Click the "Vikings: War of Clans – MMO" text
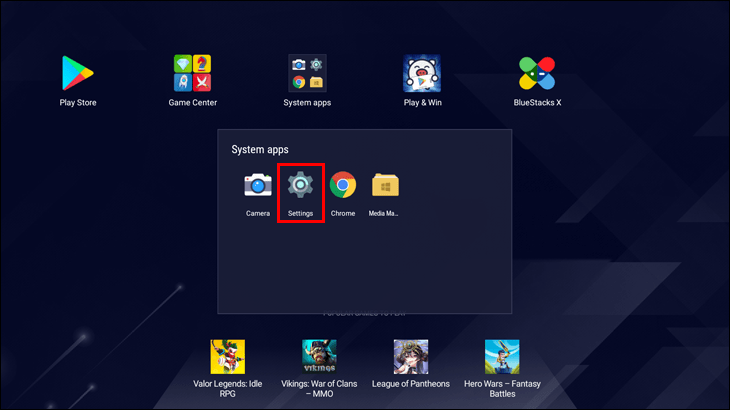The height and width of the screenshot is (410, 730). [x=319, y=389]
